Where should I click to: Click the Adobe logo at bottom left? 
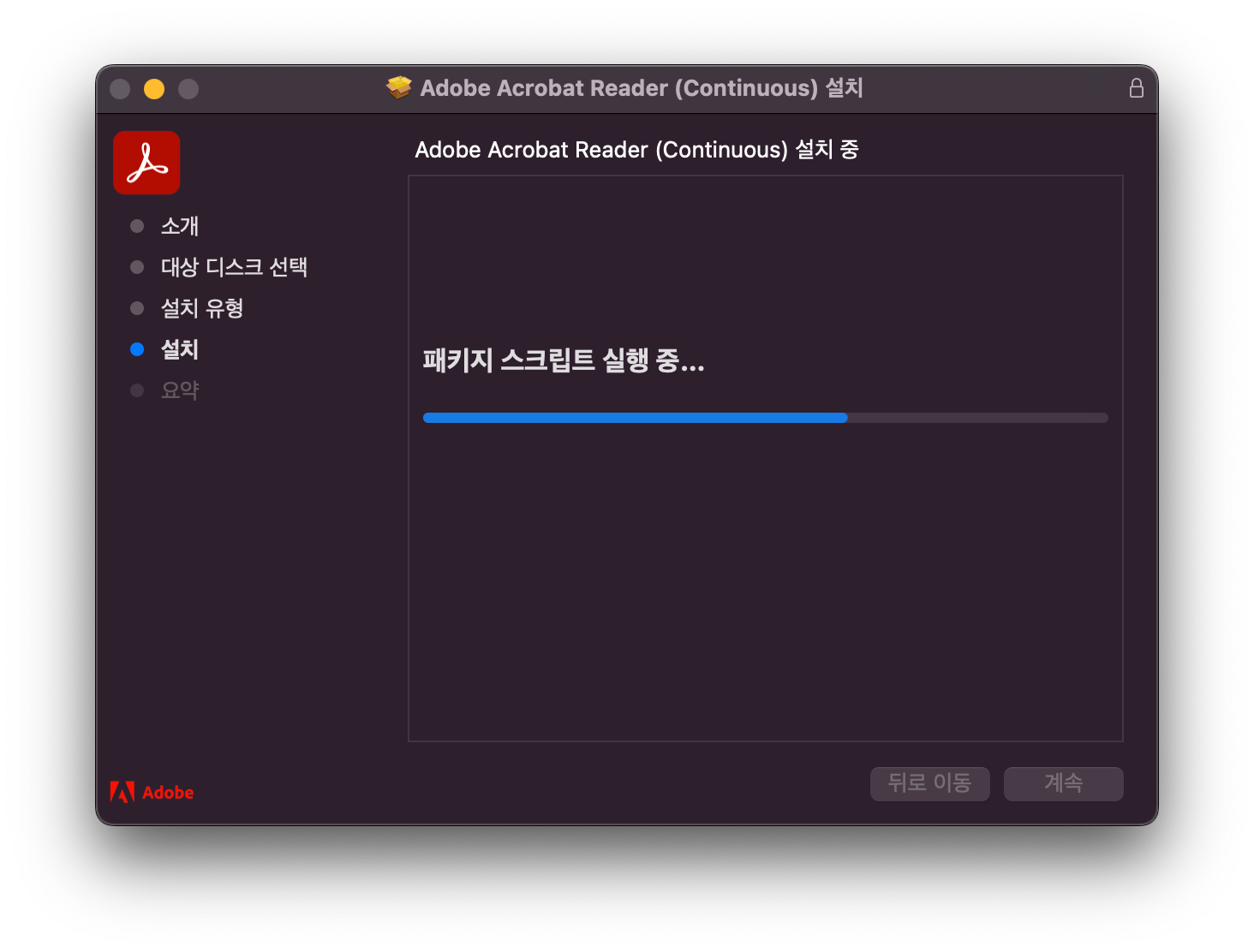pyautogui.click(x=152, y=792)
